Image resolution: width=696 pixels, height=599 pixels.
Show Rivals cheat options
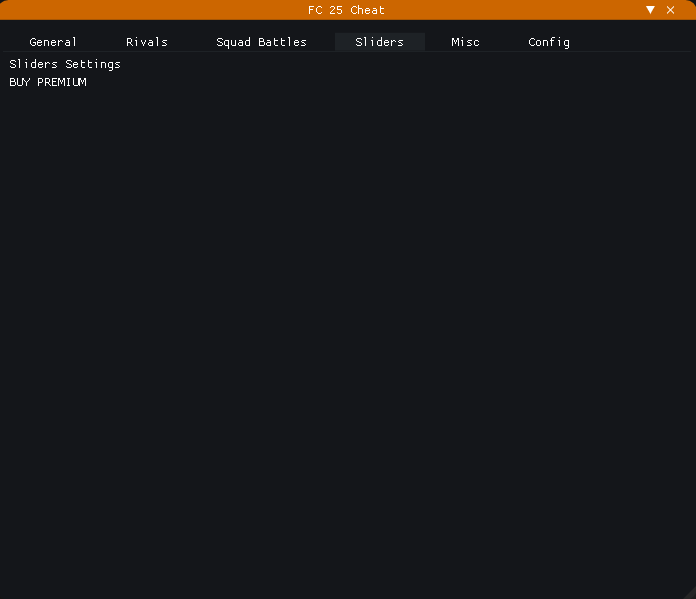tap(147, 42)
